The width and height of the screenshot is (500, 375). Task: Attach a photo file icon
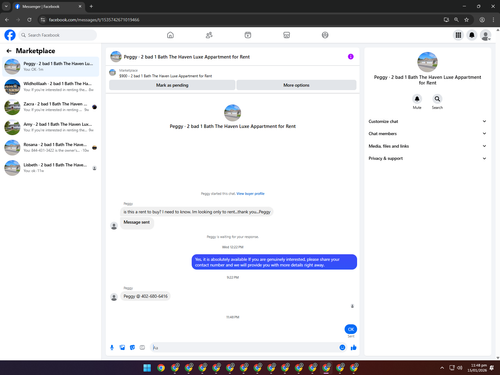click(122, 347)
